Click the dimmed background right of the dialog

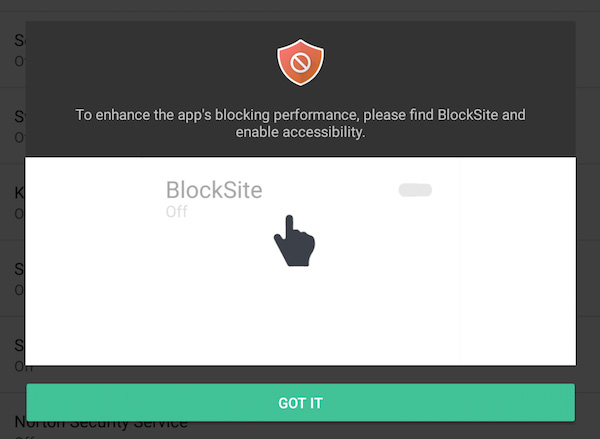pos(588,200)
